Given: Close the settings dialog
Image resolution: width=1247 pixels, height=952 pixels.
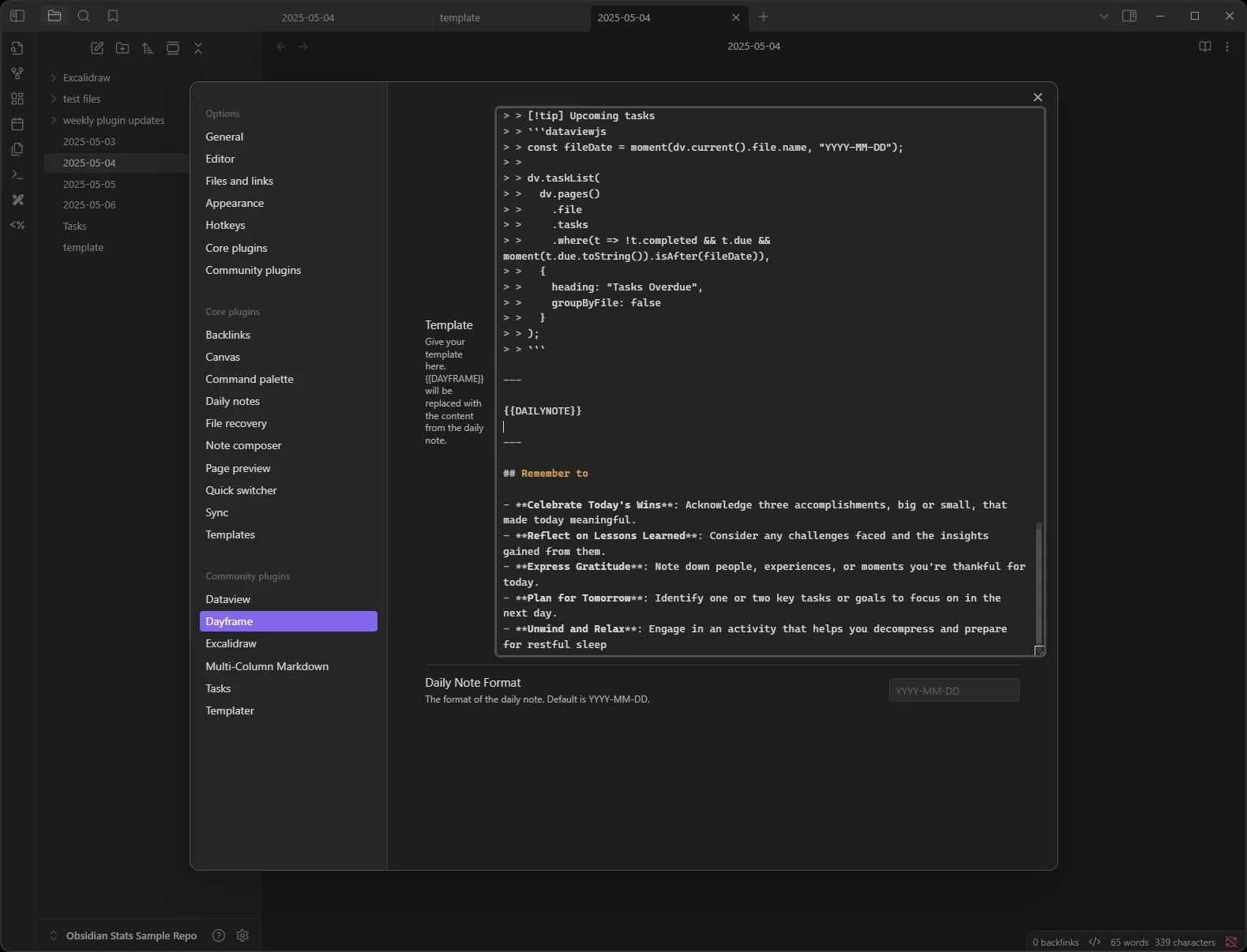Looking at the screenshot, I should point(1038,97).
